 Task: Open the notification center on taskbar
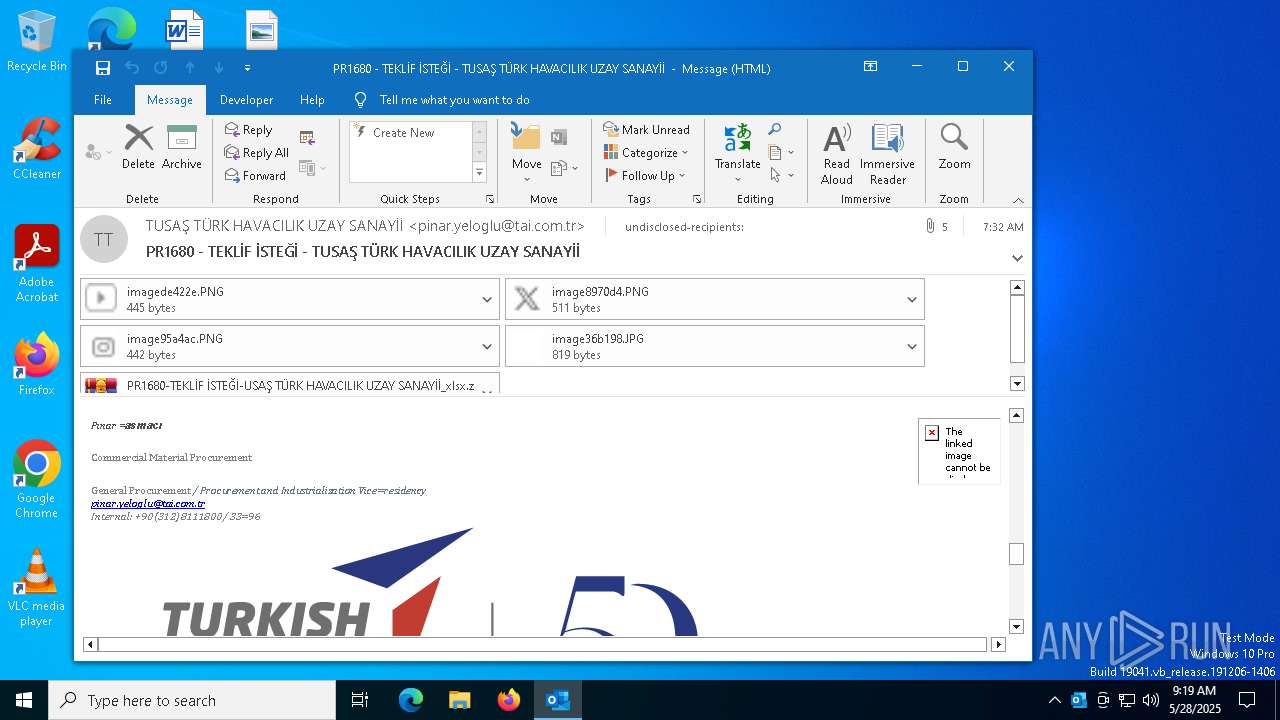pyautogui.click(x=1247, y=700)
